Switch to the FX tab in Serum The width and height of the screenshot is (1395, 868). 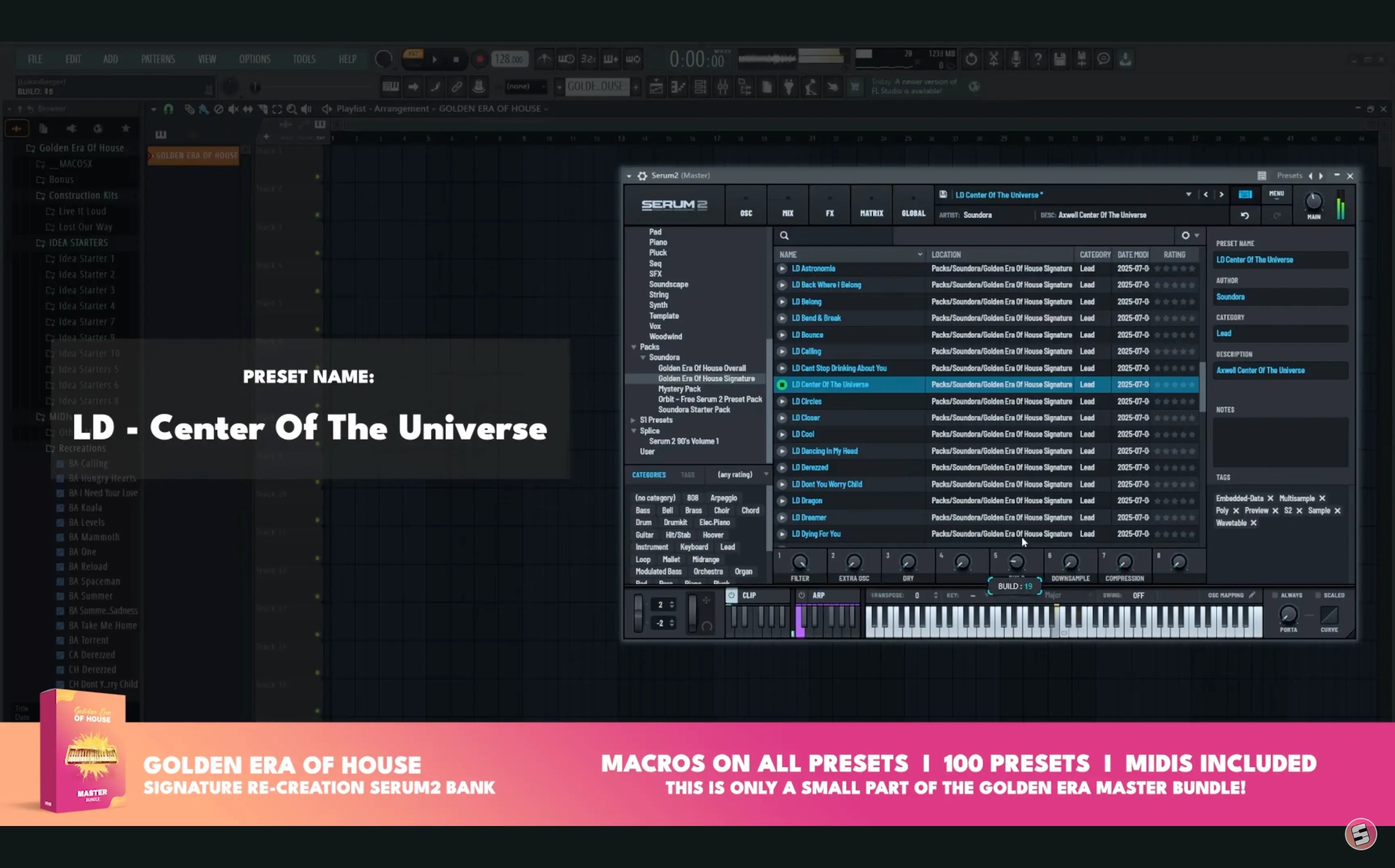(829, 206)
